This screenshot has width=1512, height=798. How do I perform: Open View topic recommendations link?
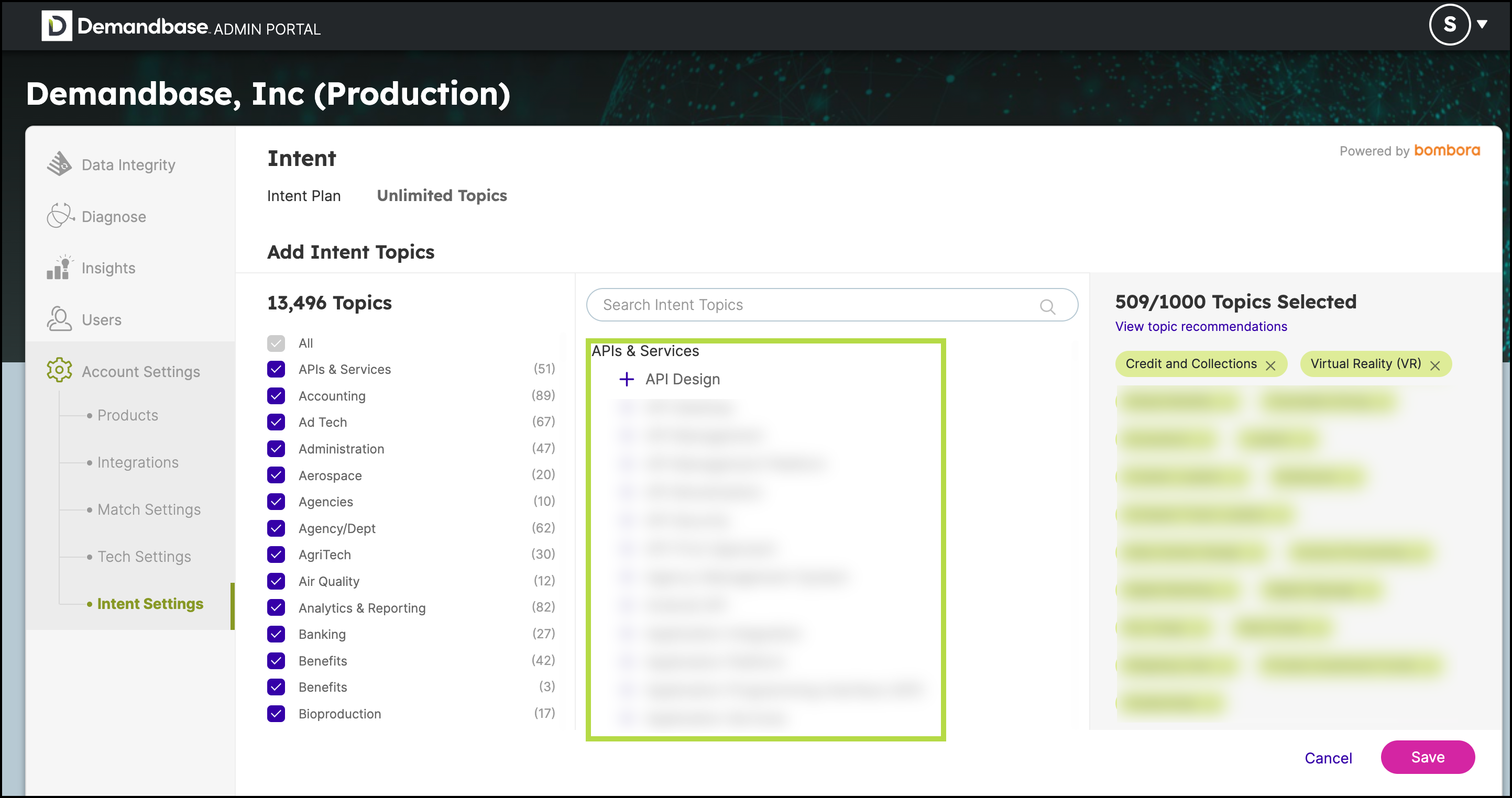[x=1201, y=326]
